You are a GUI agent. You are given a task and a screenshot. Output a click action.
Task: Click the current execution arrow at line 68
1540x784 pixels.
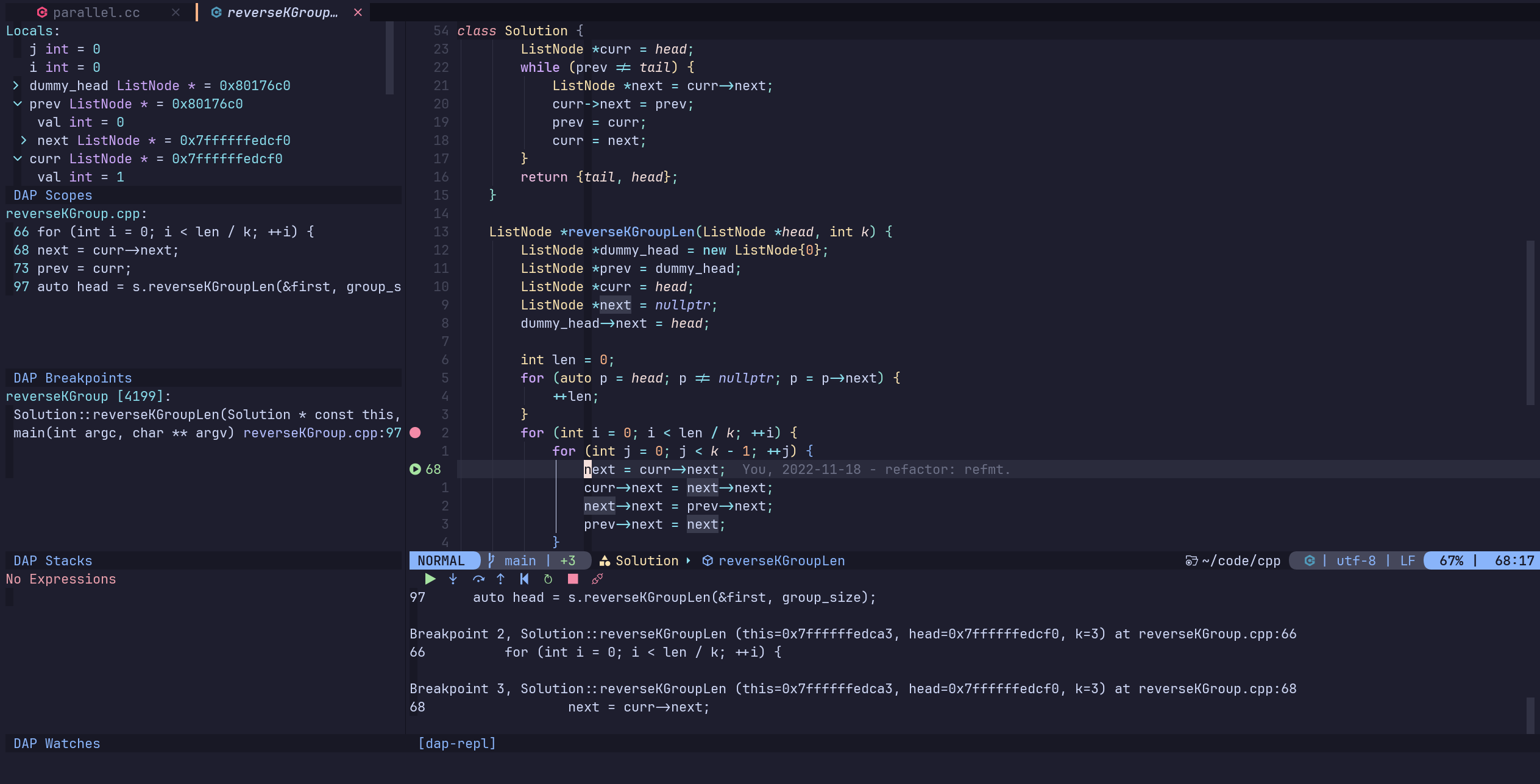coord(415,469)
